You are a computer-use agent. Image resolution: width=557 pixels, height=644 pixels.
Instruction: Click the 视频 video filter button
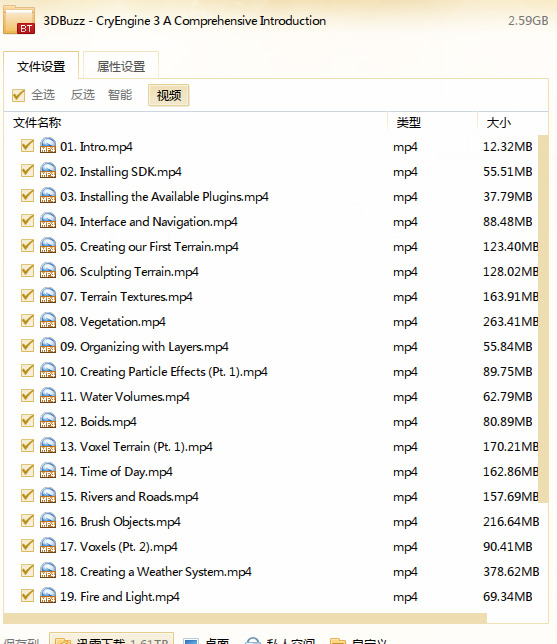click(169, 95)
